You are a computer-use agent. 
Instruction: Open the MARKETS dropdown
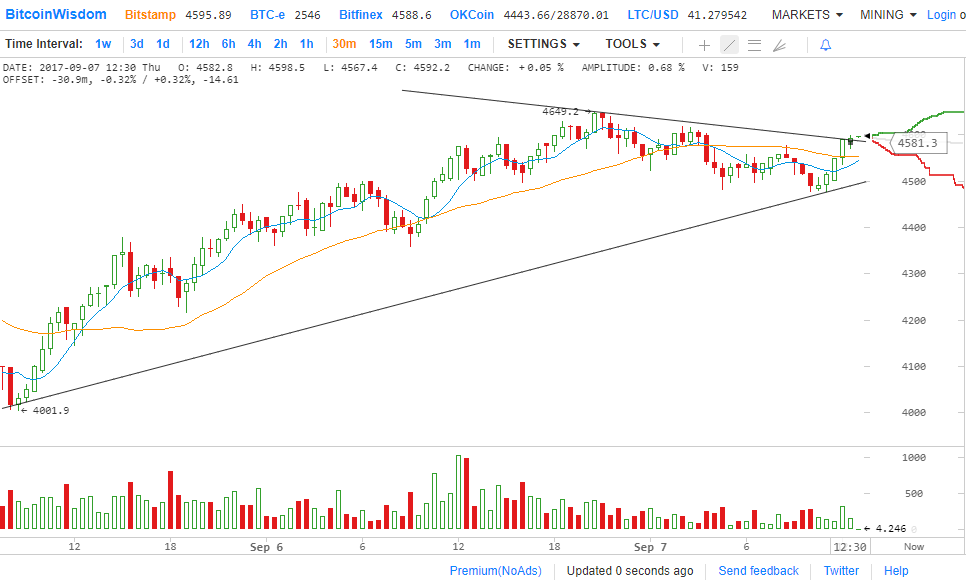click(x=806, y=15)
